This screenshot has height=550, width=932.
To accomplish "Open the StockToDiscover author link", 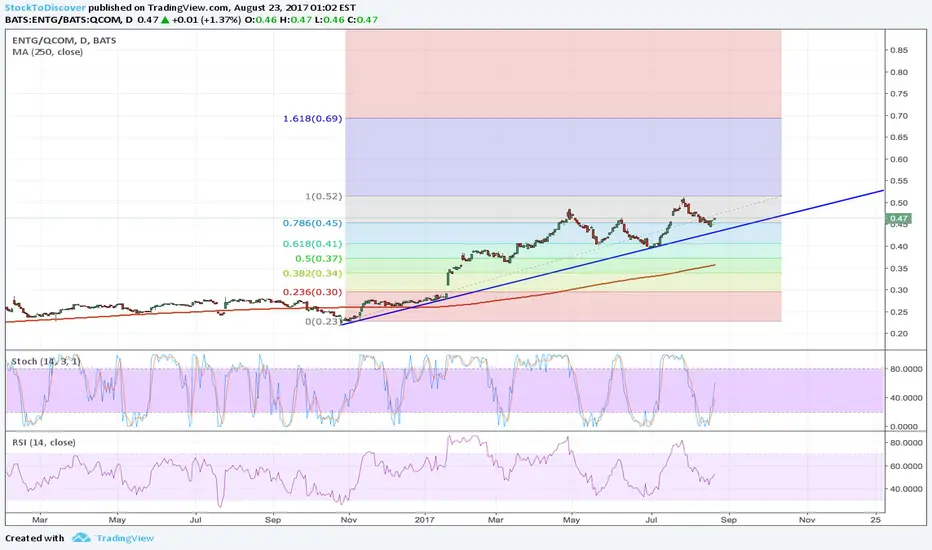I will (x=45, y=8).
